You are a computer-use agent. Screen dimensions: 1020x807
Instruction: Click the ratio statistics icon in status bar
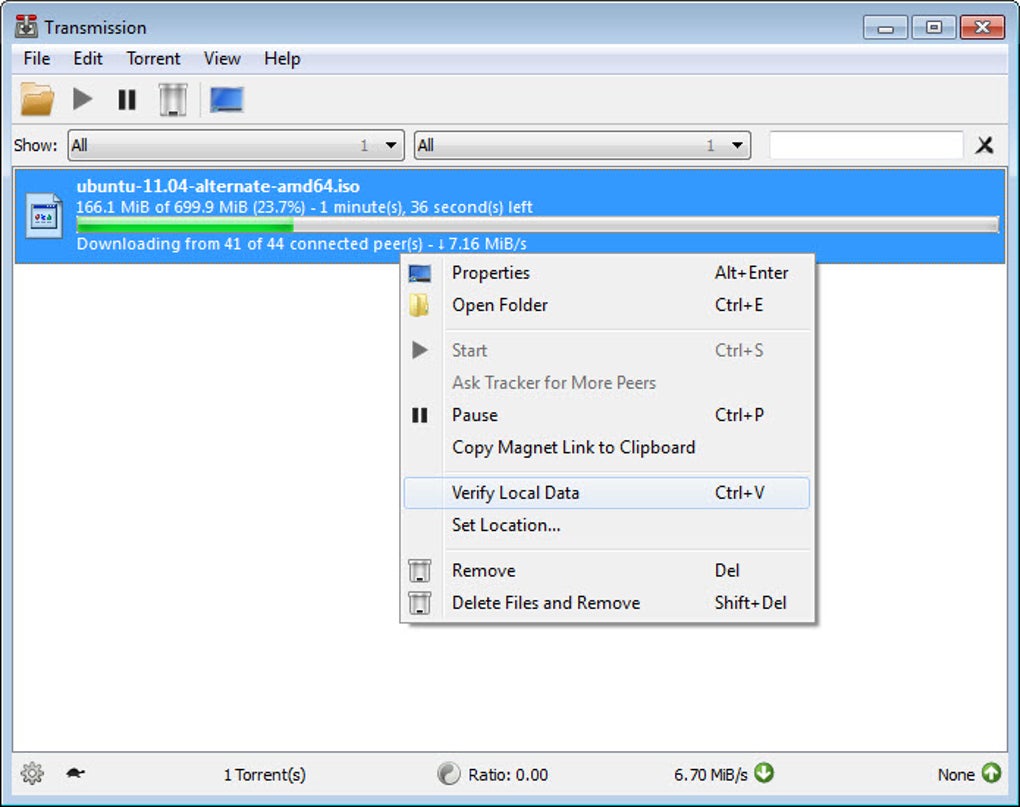[x=448, y=773]
